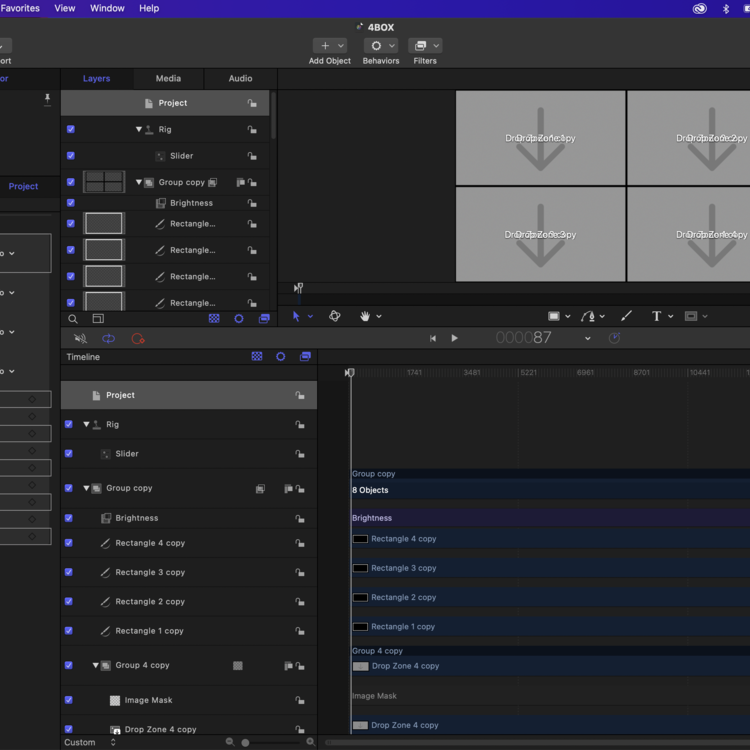Click the Filters toolbar button
The width and height of the screenshot is (750, 750).
[425, 46]
